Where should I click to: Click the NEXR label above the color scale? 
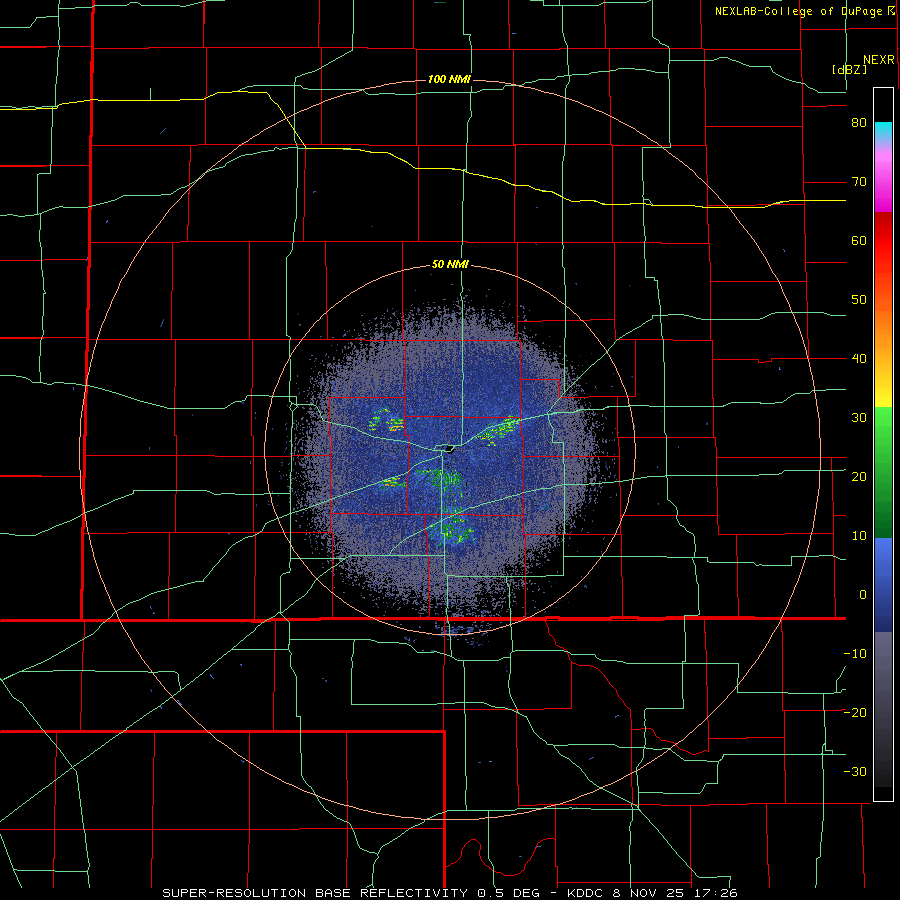pos(878,60)
